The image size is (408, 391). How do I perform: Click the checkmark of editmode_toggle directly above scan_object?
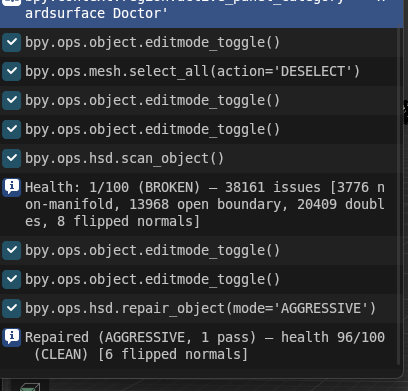pyautogui.click(x=12, y=130)
